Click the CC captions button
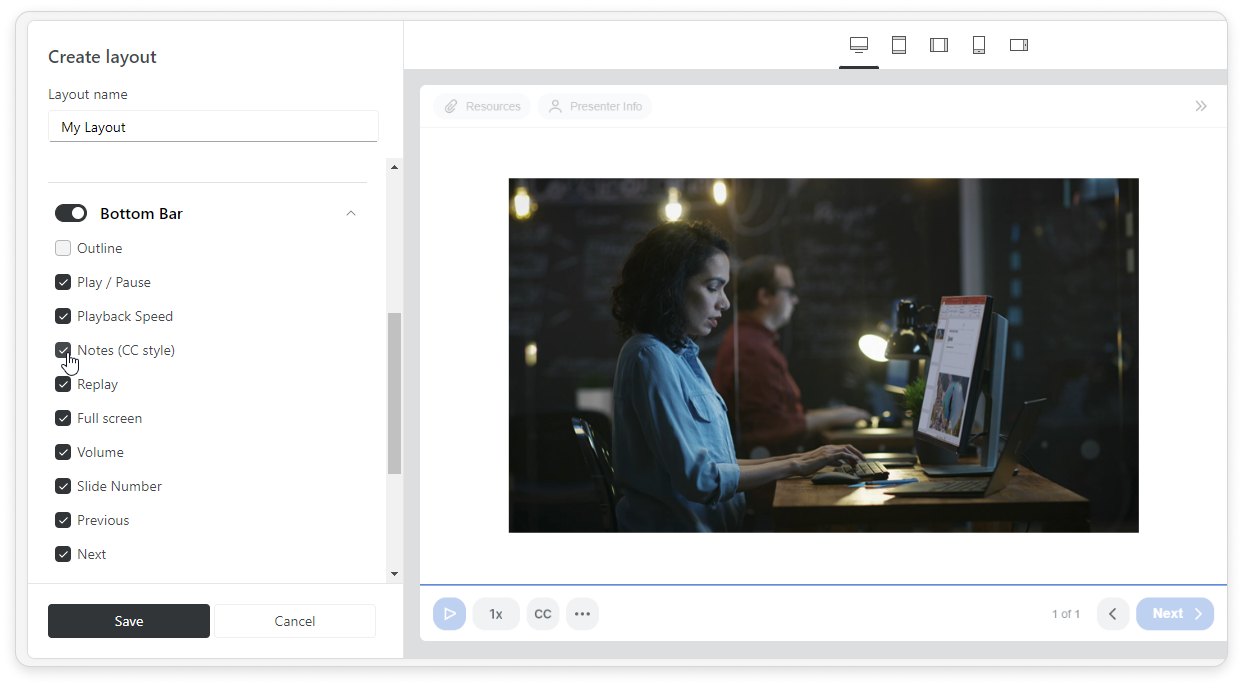This screenshot has height=686, width=1243. tap(542, 614)
